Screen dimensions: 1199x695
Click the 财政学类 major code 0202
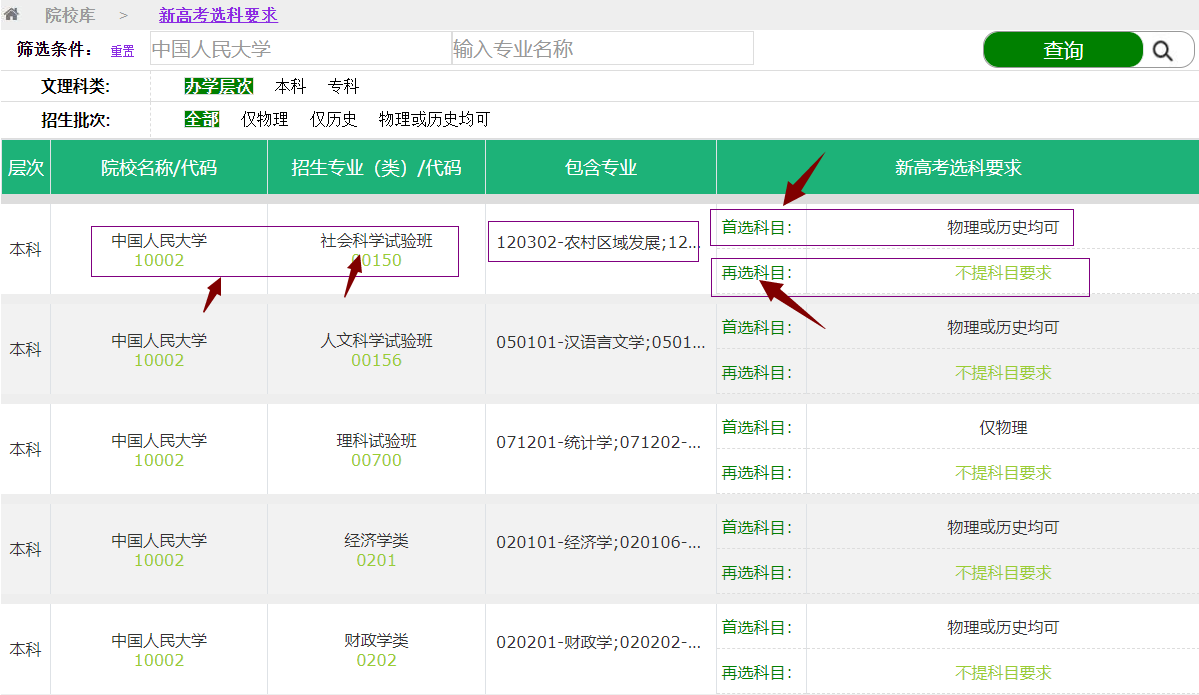(376, 660)
